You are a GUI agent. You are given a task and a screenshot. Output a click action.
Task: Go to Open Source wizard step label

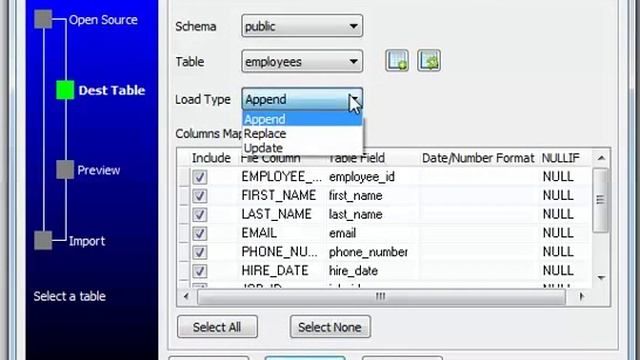pyautogui.click(x=103, y=20)
